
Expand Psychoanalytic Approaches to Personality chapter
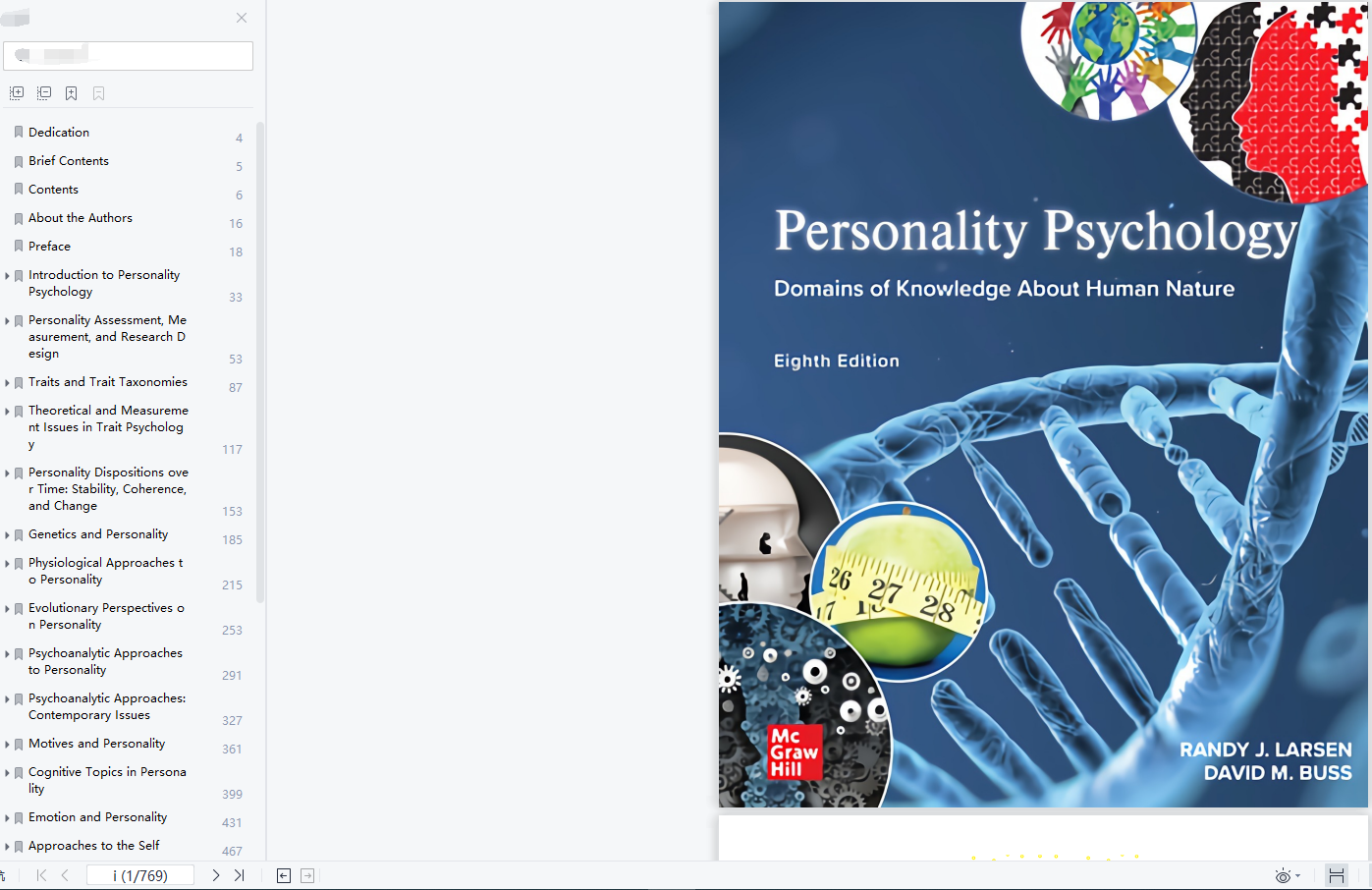click(x=7, y=654)
